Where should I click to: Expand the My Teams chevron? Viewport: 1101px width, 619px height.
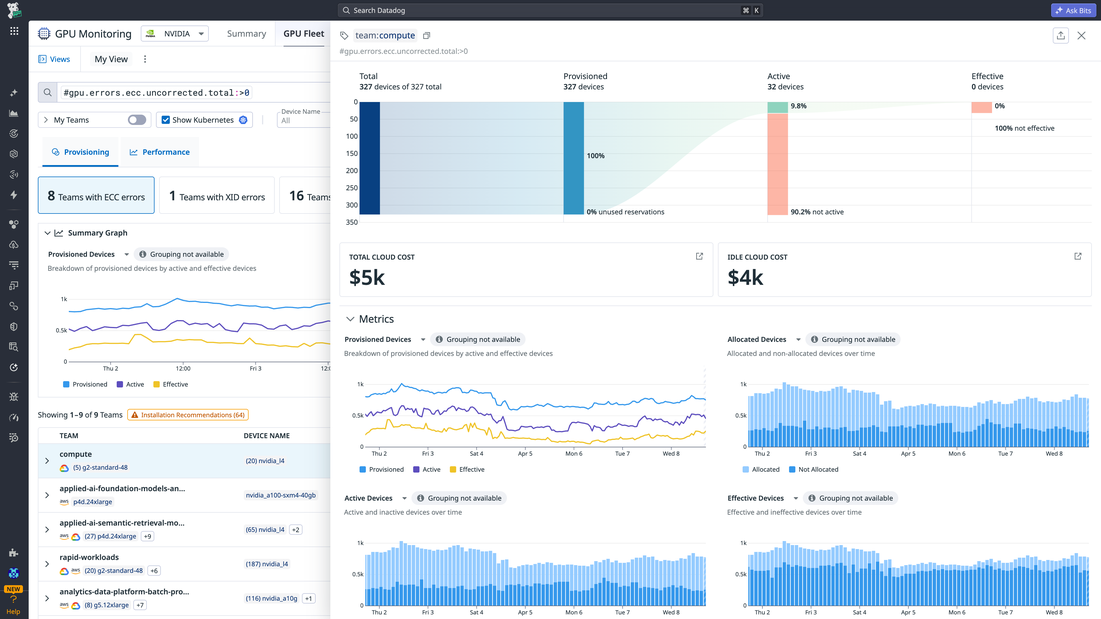[x=46, y=120]
